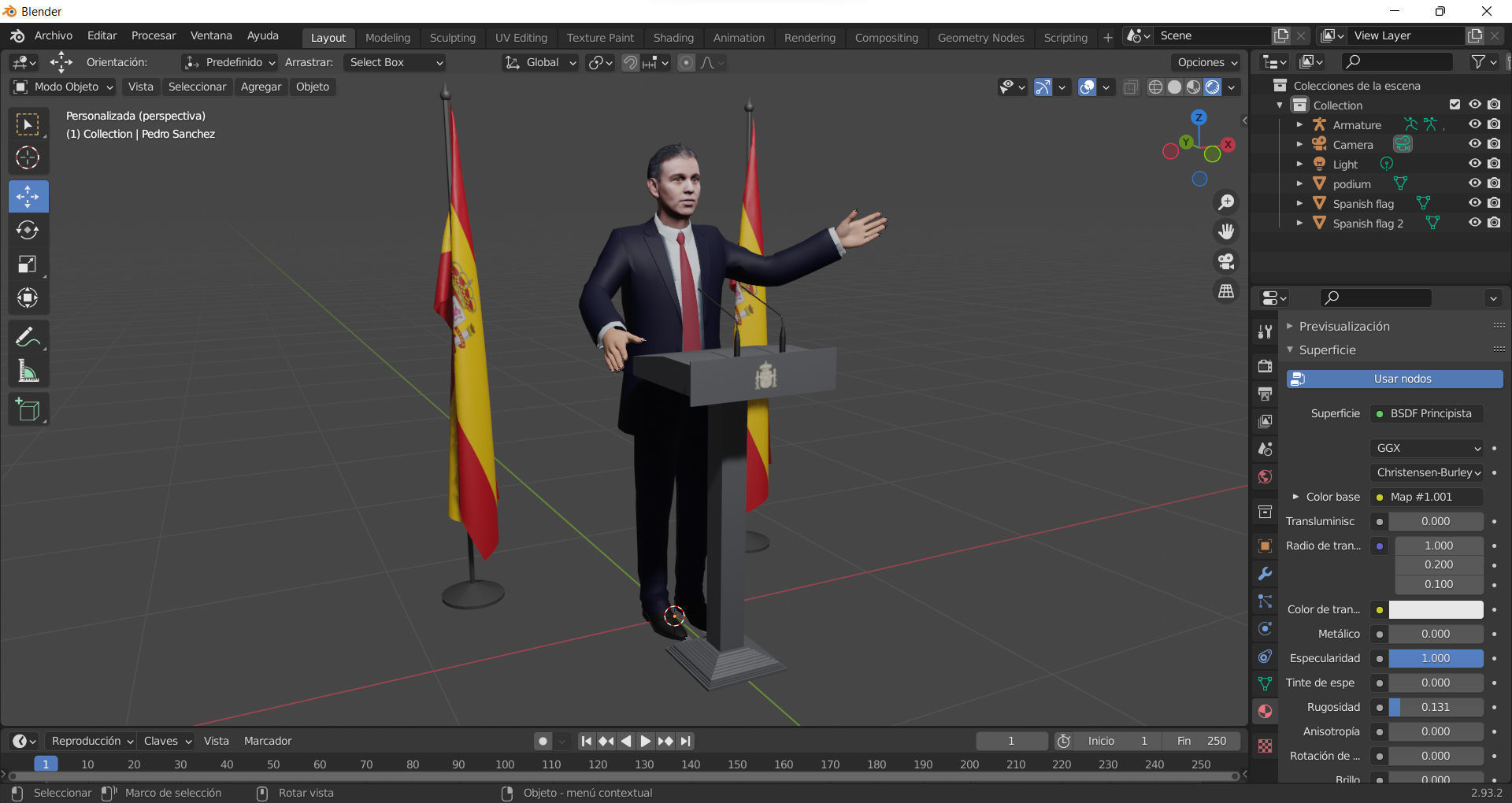
Task: Switch to Geometry Nodes workspace tab
Action: click(980, 38)
